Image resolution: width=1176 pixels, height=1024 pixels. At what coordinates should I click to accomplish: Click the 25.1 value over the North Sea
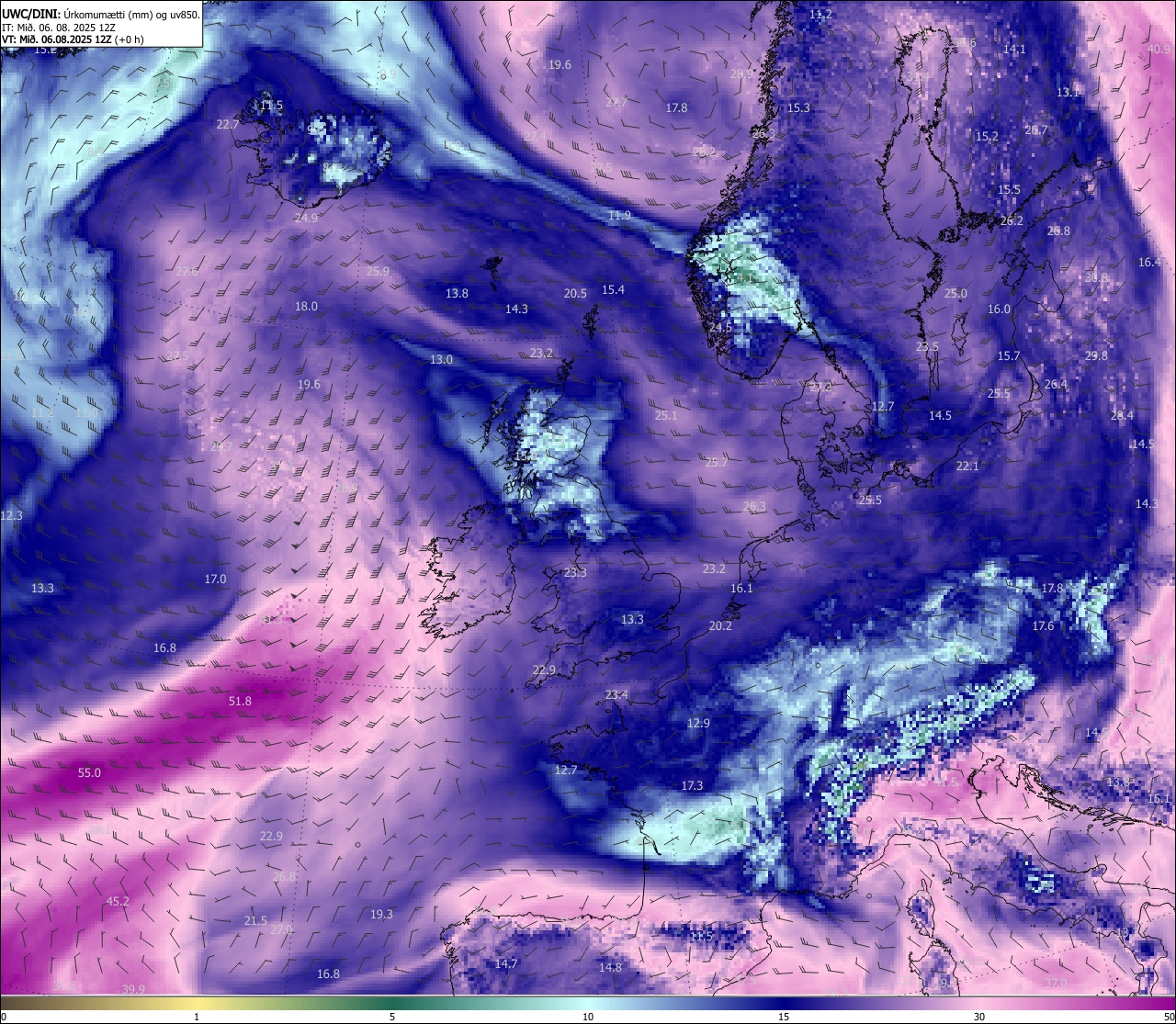665,415
